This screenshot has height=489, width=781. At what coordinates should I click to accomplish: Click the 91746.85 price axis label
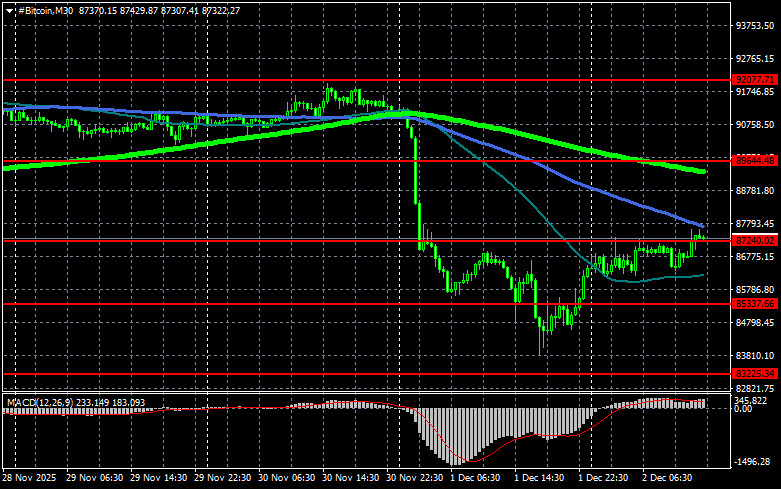pyautogui.click(x=755, y=92)
